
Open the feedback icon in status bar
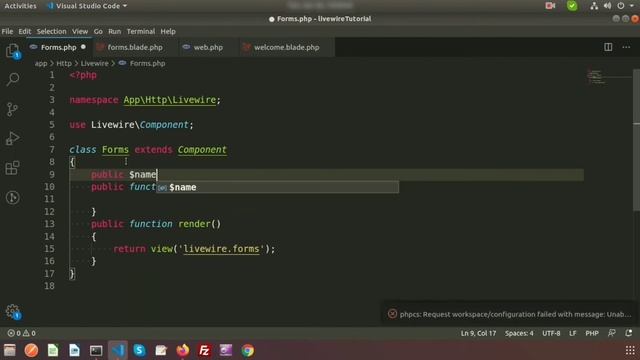(611, 333)
